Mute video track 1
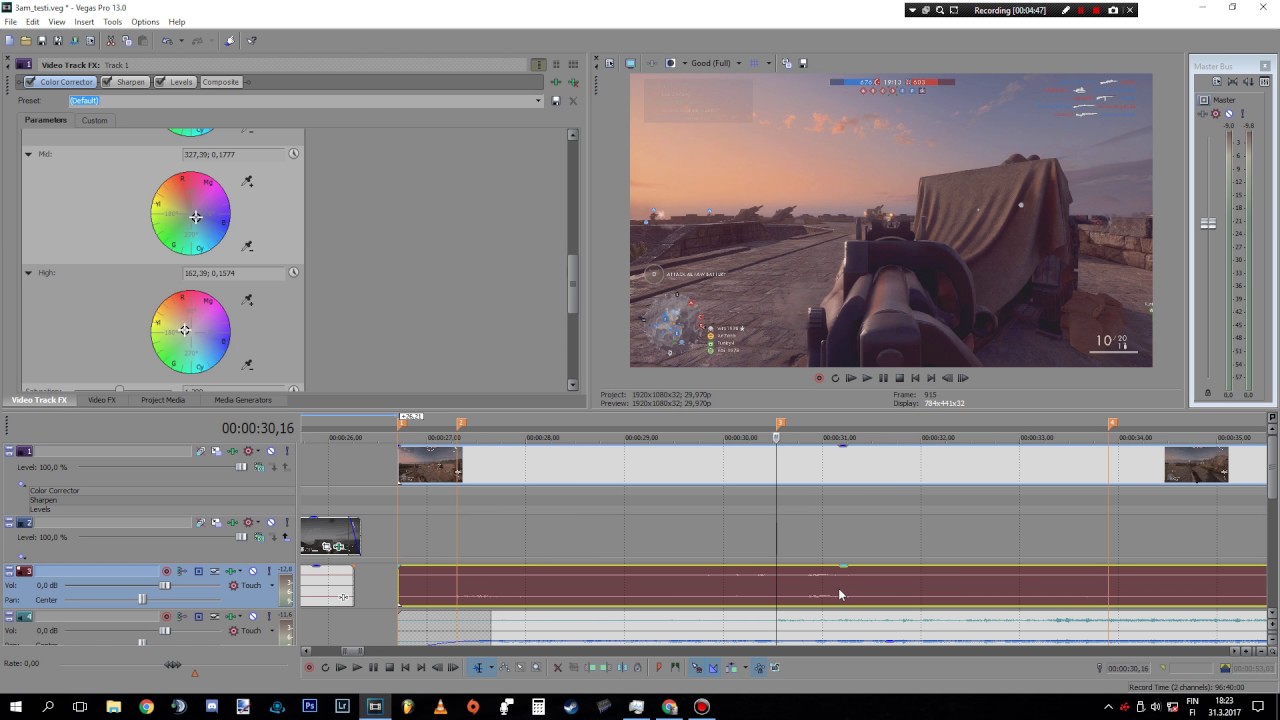The width and height of the screenshot is (1280, 720). 271,451
